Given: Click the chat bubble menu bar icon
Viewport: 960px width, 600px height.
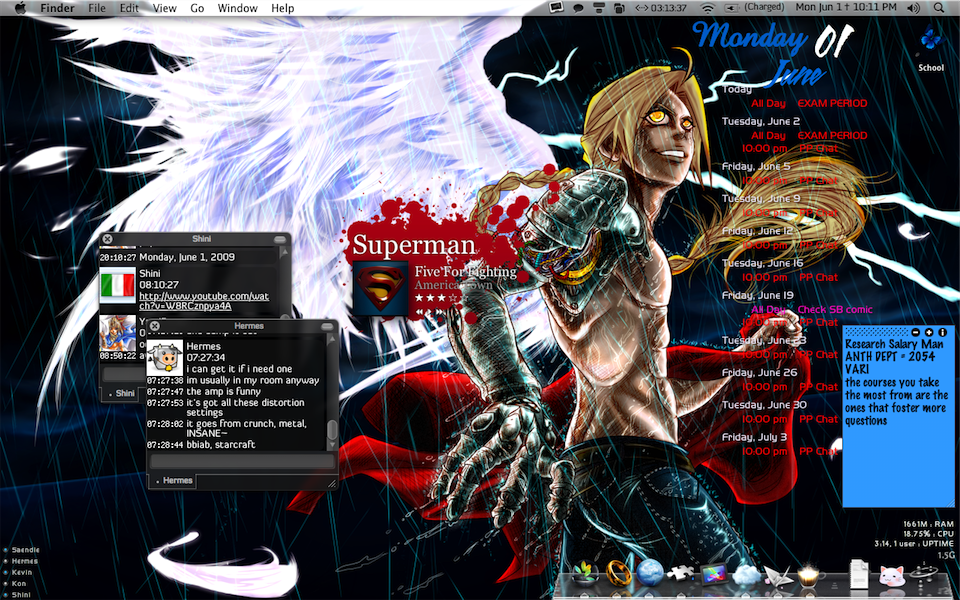Looking at the screenshot, I should tap(578, 8).
